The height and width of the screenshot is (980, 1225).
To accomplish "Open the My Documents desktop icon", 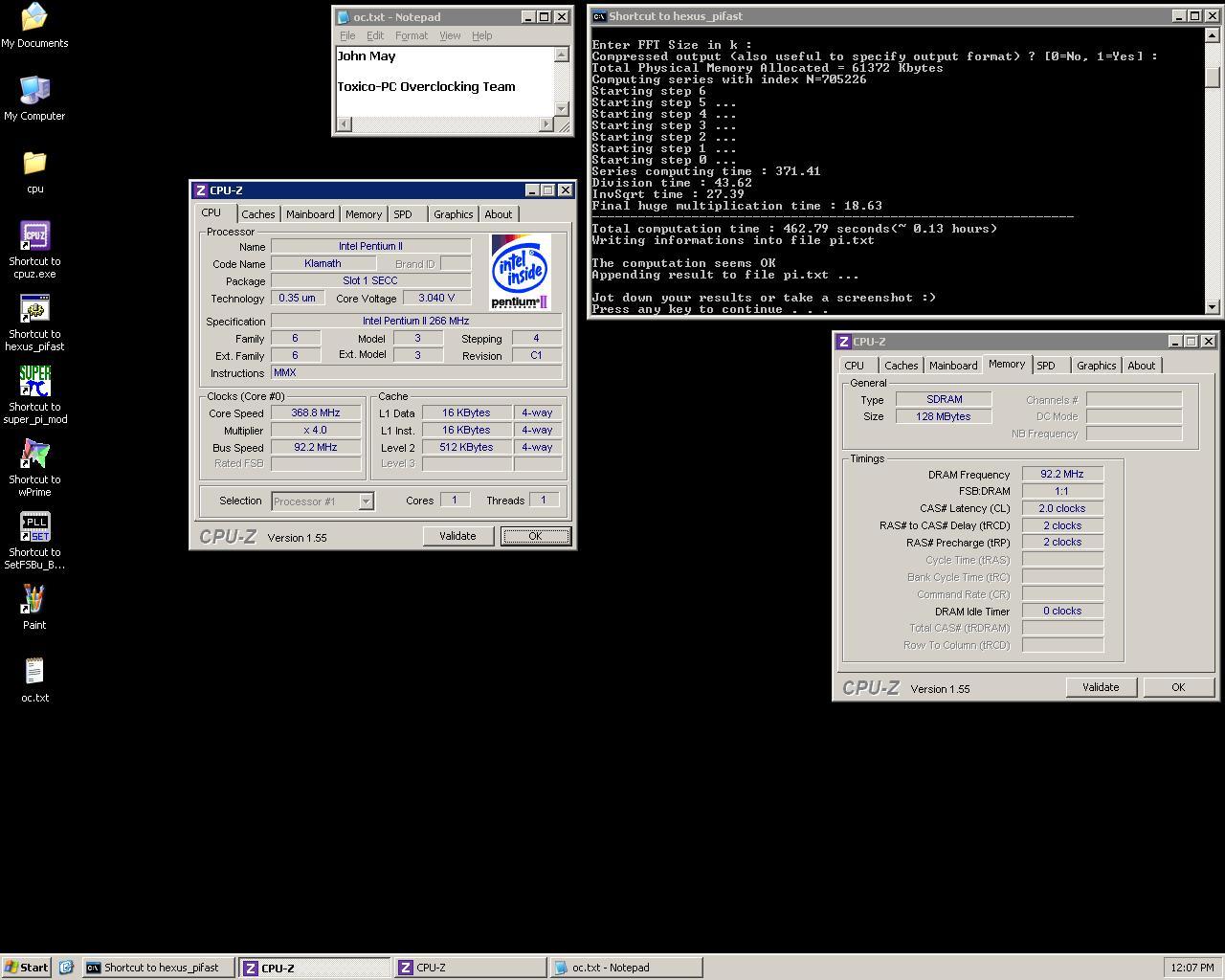I will coord(34,25).
